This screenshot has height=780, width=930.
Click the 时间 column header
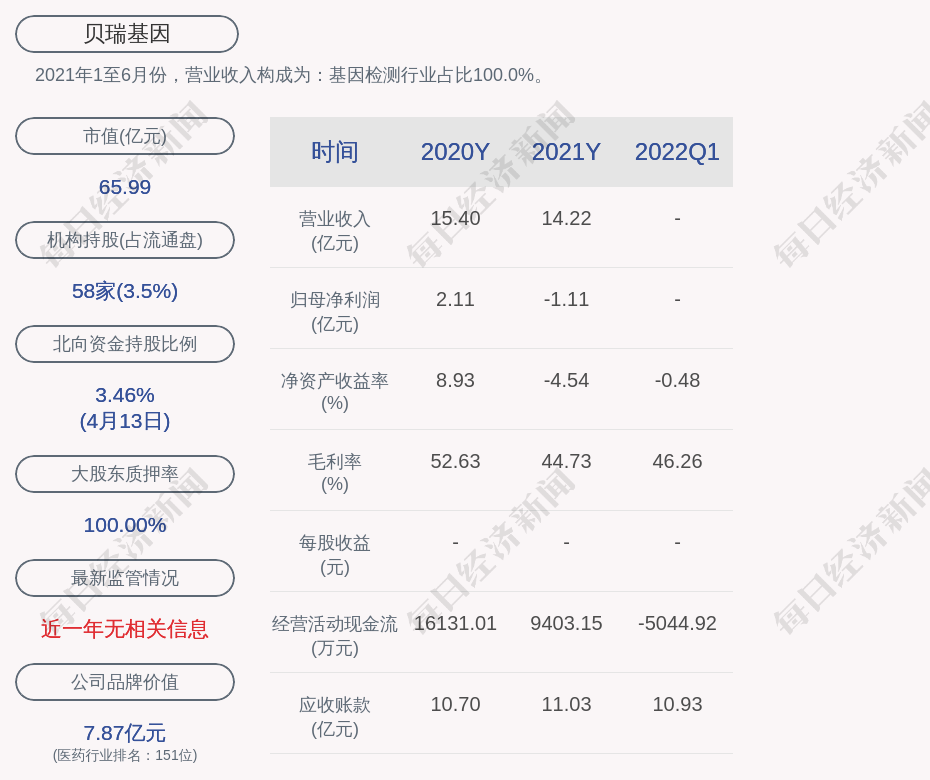coord(335,152)
